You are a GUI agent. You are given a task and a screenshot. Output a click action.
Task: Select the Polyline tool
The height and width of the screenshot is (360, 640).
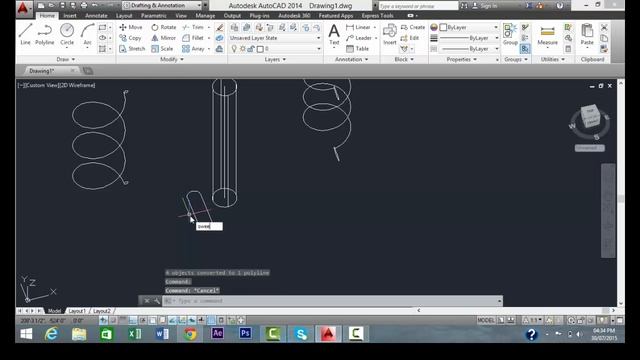(44, 34)
